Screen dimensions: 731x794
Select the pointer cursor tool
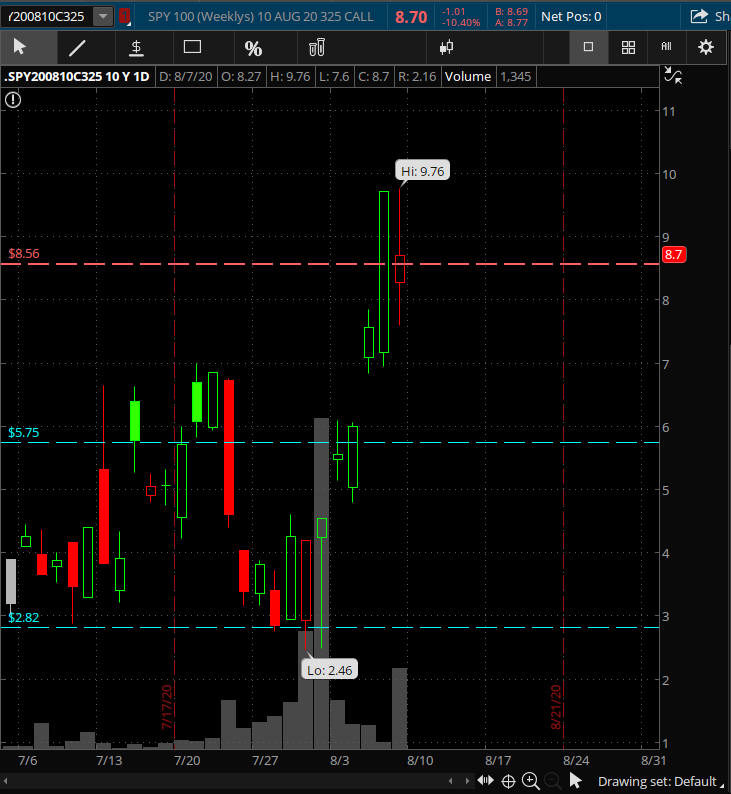20,47
